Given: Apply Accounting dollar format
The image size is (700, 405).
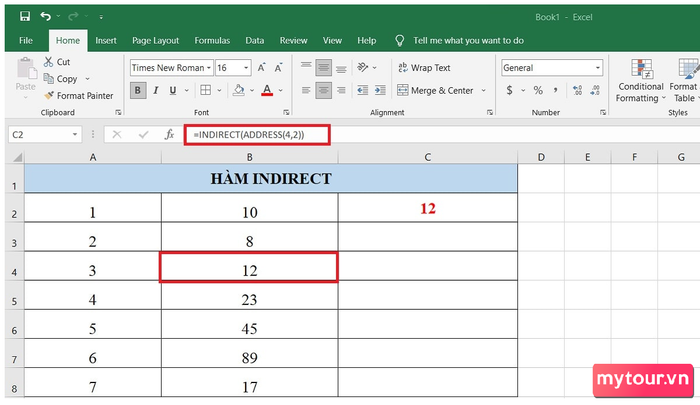Looking at the screenshot, I should click(x=509, y=91).
